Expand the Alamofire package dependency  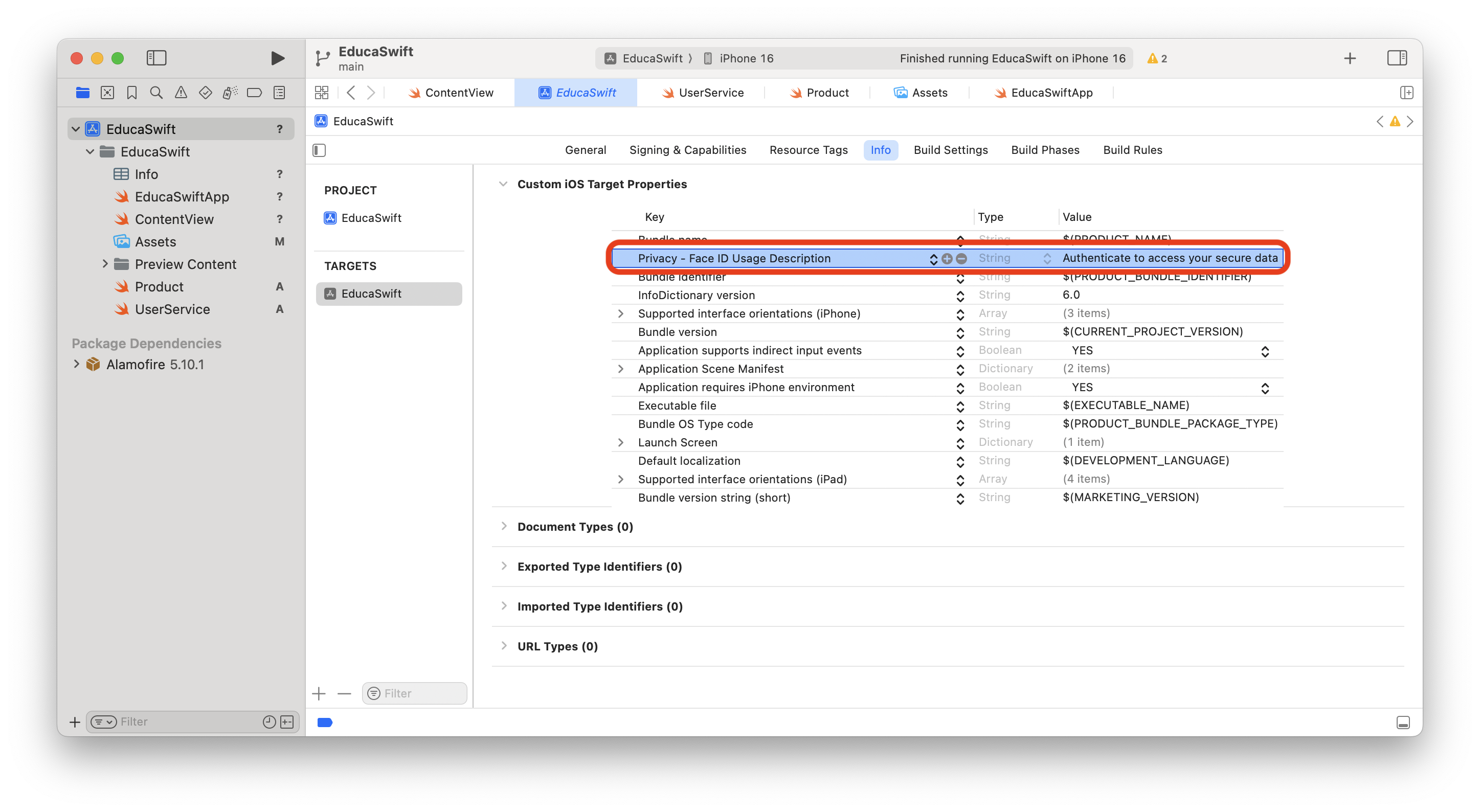(76, 364)
